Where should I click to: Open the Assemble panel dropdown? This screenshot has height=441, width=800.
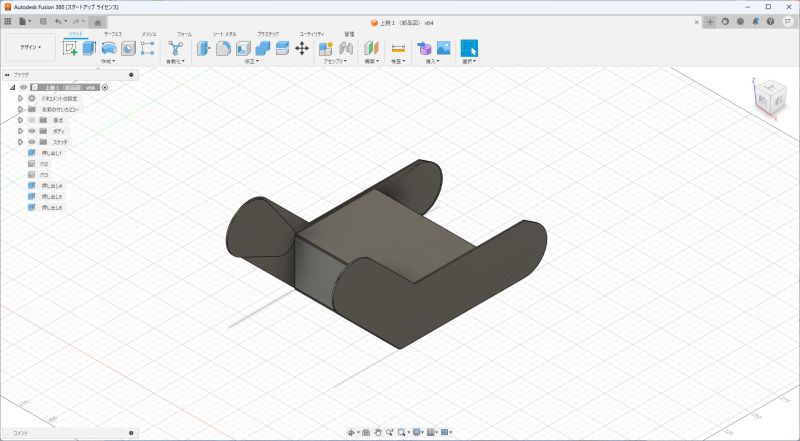click(335, 61)
